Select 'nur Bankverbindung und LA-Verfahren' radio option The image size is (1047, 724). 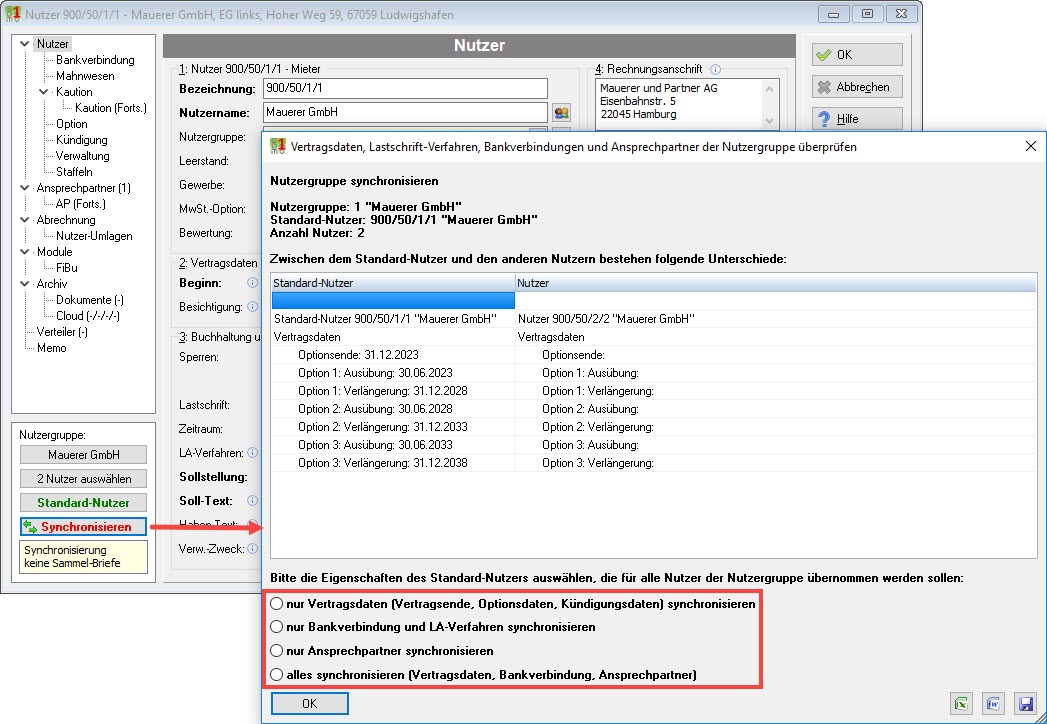(276, 626)
